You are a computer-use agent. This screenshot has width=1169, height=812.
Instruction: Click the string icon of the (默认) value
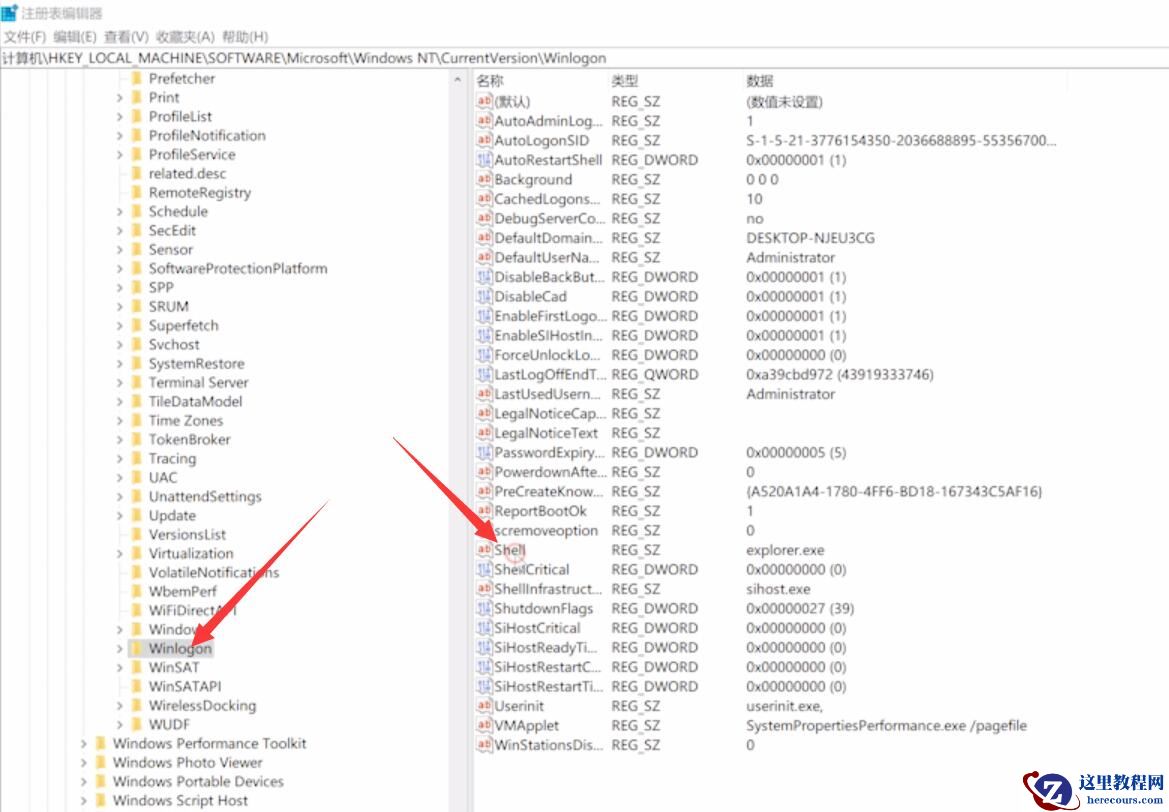(x=484, y=101)
